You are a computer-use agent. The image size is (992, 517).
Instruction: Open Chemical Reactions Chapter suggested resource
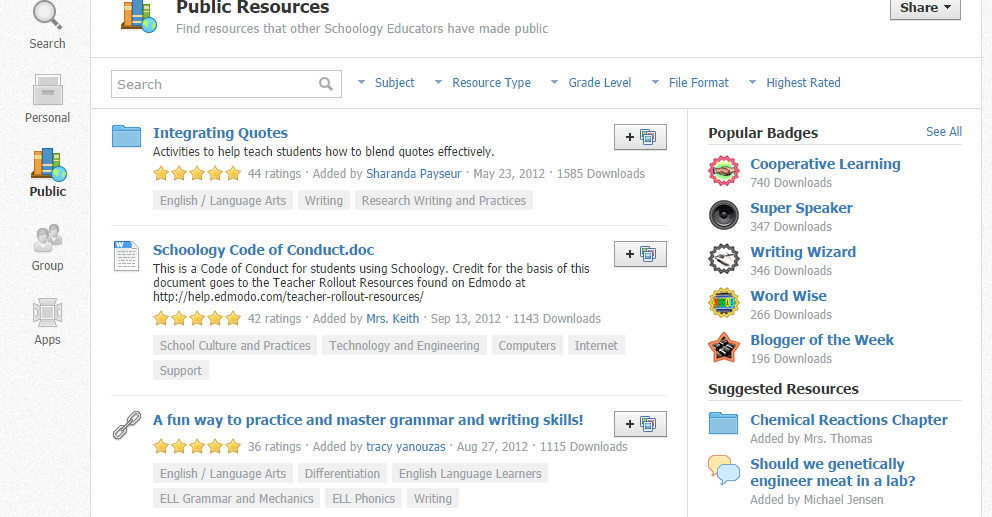849,420
